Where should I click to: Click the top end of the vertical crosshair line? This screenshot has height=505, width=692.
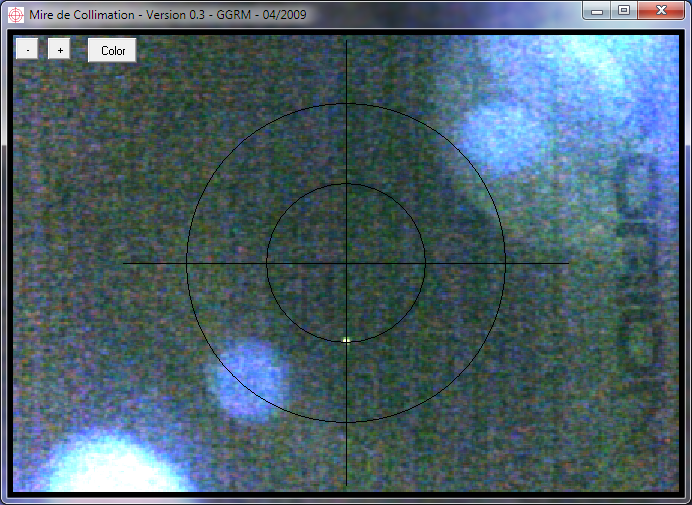[x=346, y=43]
